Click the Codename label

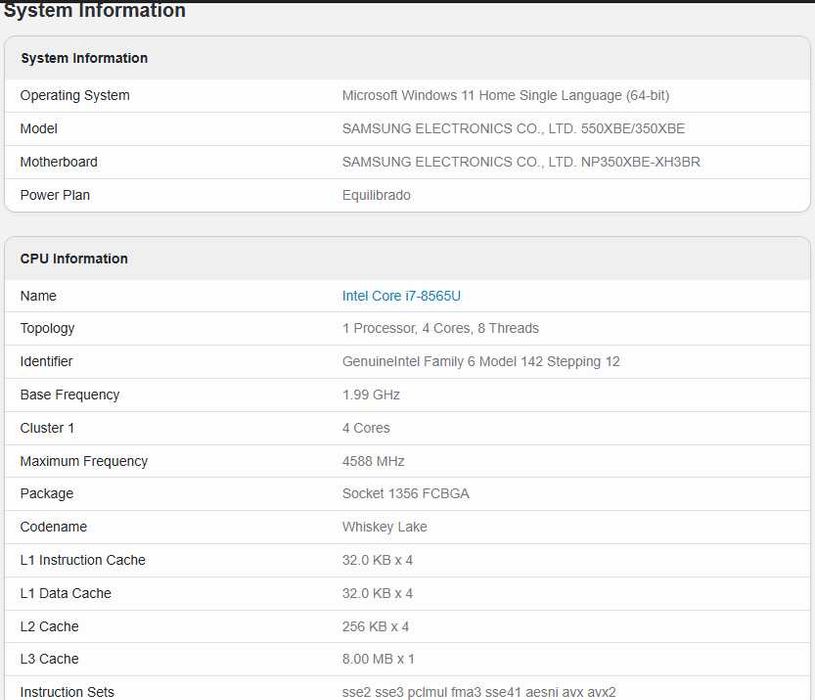point(54,526)
